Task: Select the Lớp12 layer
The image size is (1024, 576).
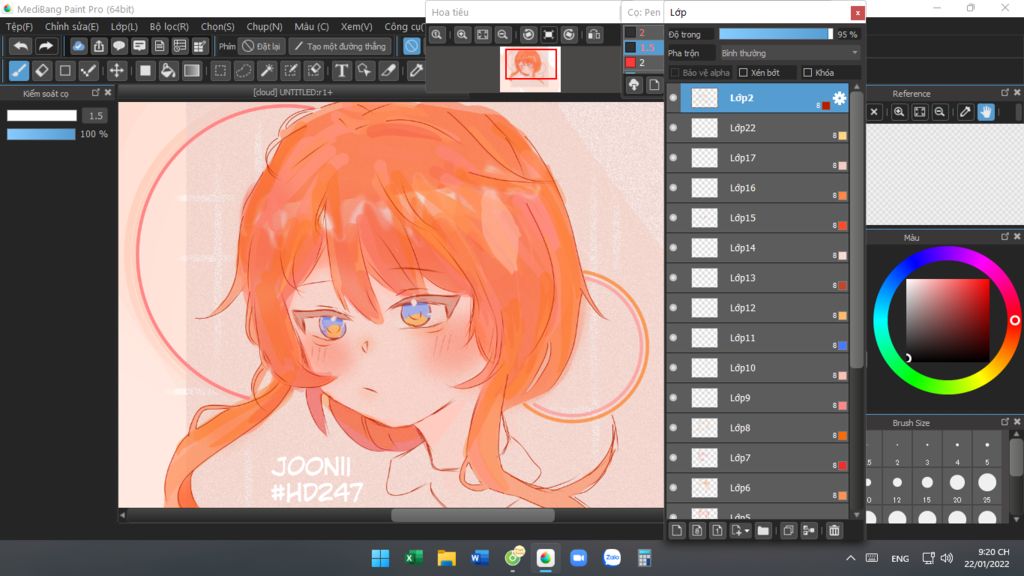Action: point(764,308)
